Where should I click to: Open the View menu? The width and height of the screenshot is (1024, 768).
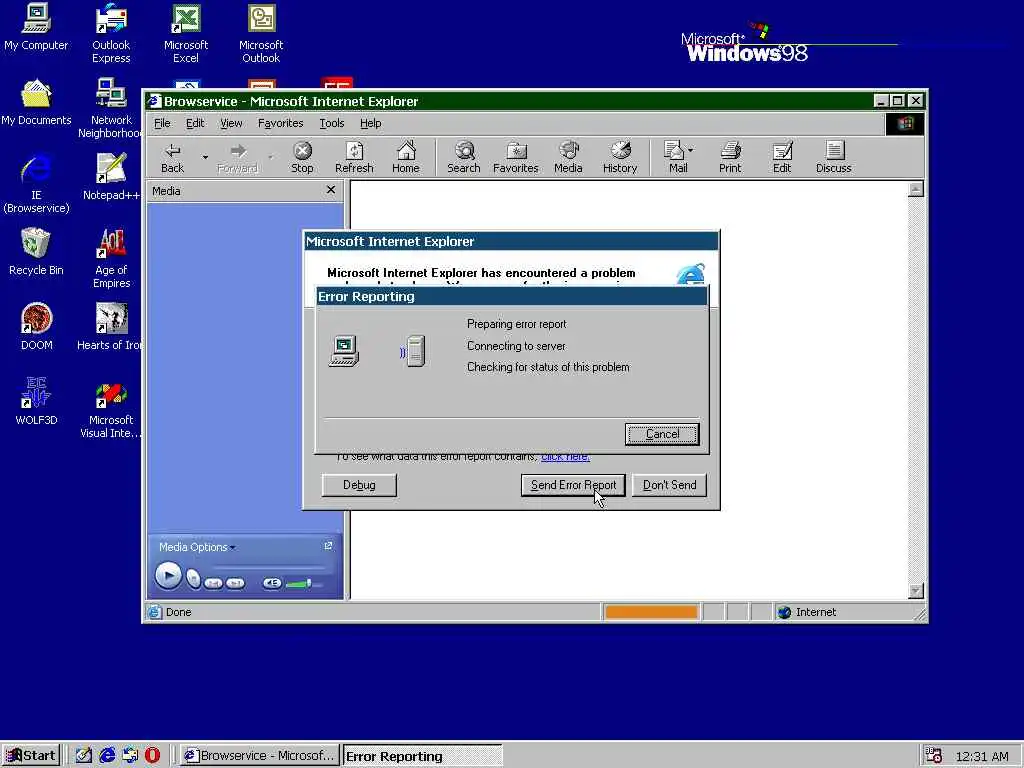(x=231, y=123)
